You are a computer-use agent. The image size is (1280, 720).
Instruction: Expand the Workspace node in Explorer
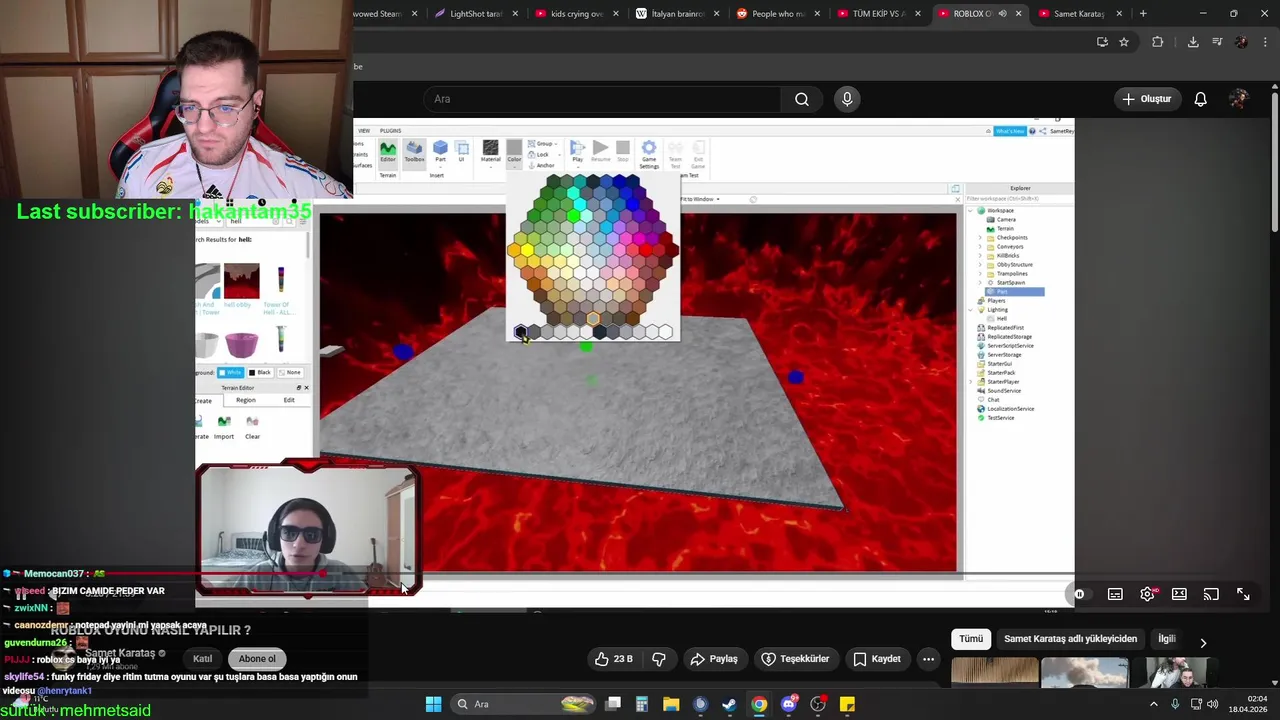(971, 211)
